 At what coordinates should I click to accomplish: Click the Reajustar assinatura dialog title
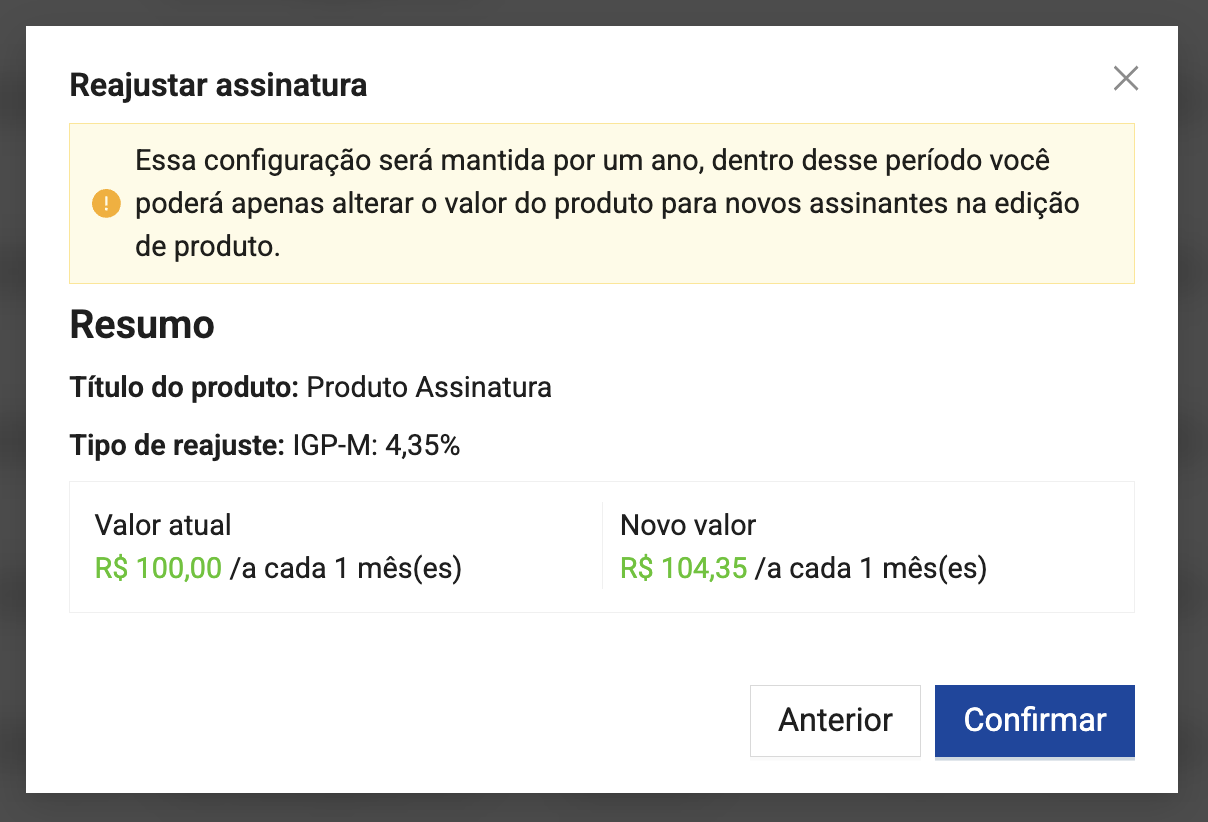[218, 86]
